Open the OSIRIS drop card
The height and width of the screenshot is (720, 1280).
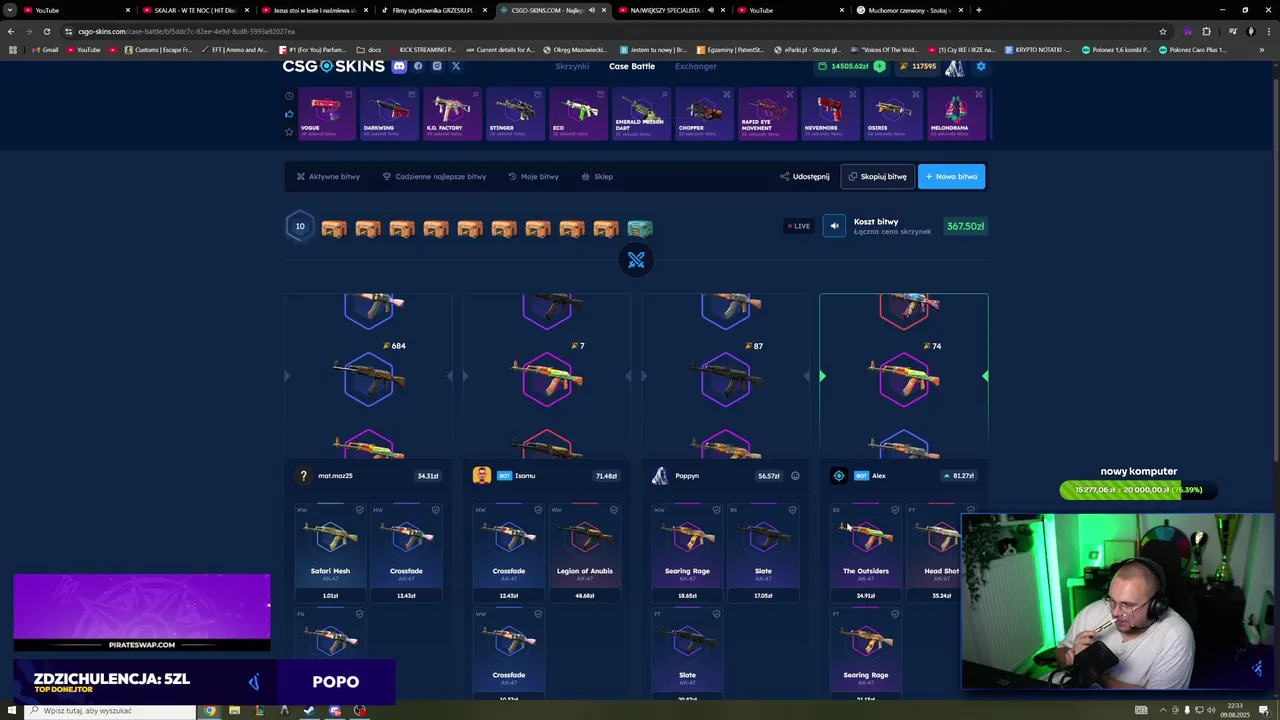893,114
